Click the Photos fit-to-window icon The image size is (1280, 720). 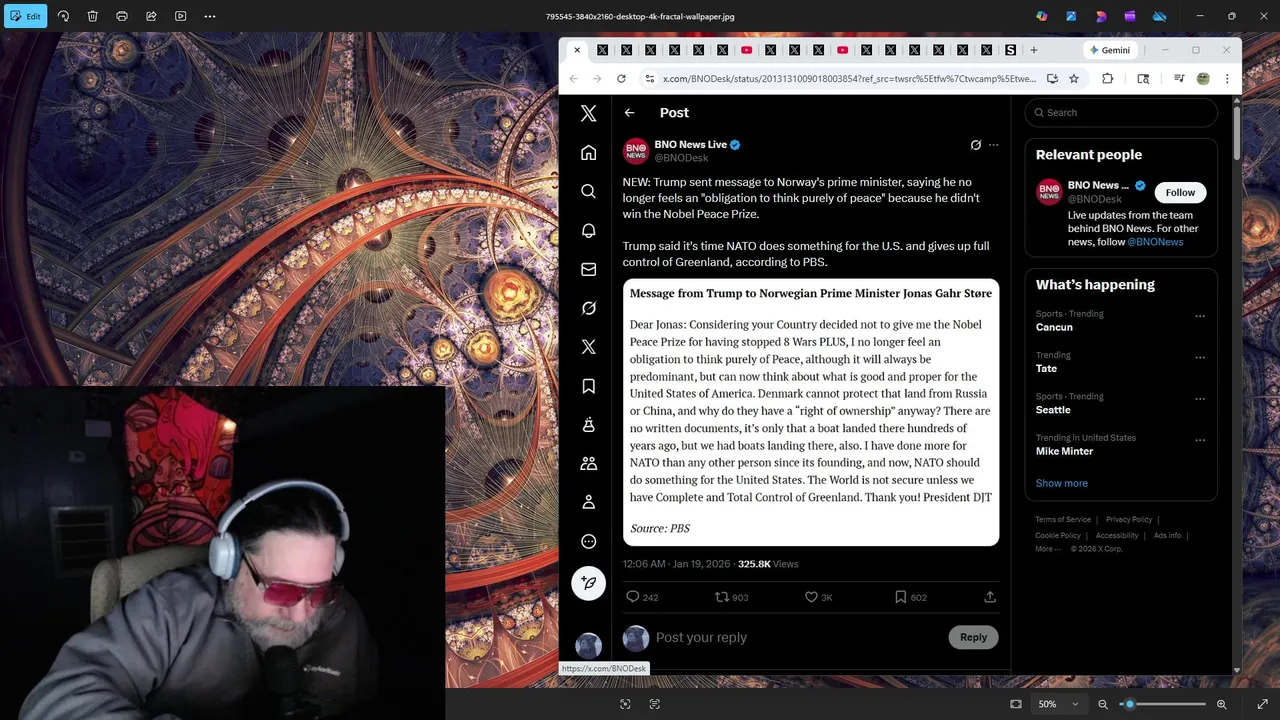pos(1016,704)
